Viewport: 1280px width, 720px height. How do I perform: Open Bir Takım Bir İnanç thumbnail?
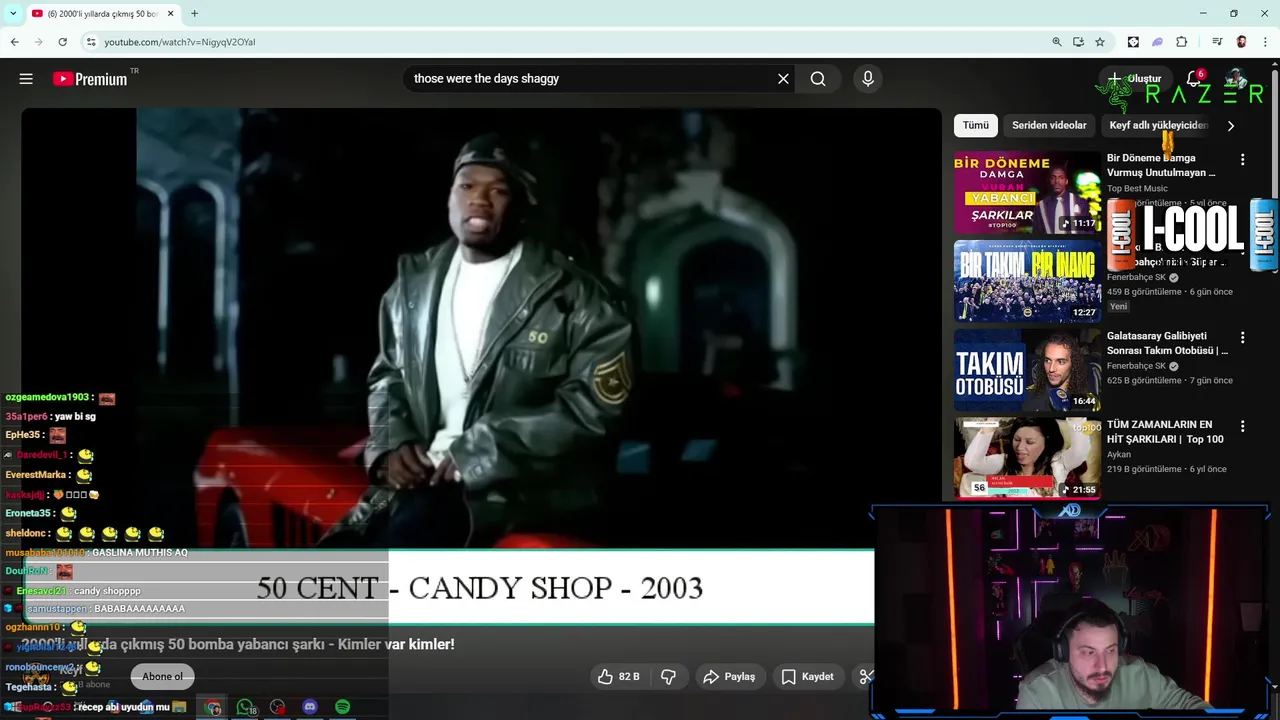pos(1027,281)
